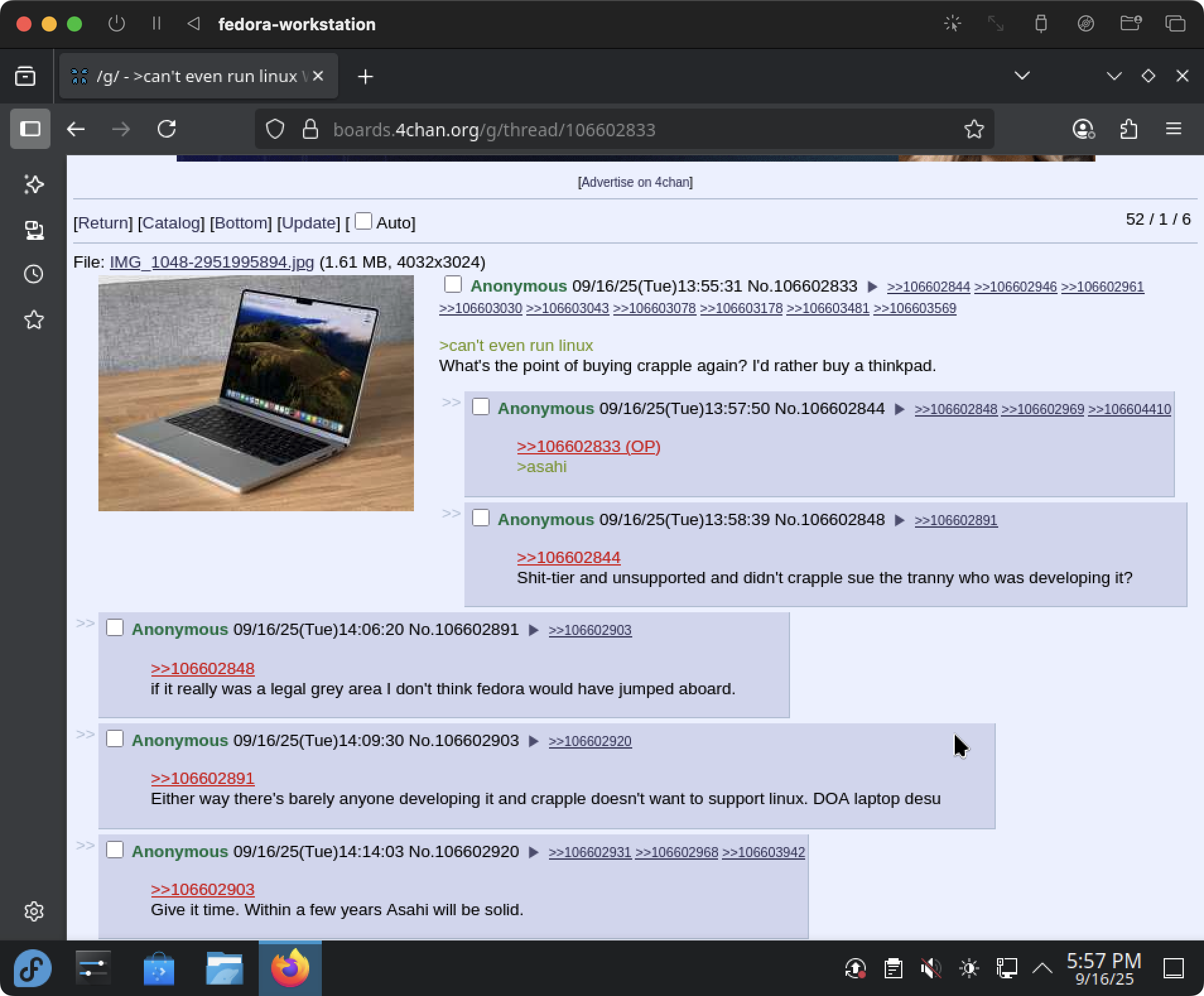Open AI chatbot sparkle icon in sidebar
1204x996 pixels.
click(x=34, y=184)
